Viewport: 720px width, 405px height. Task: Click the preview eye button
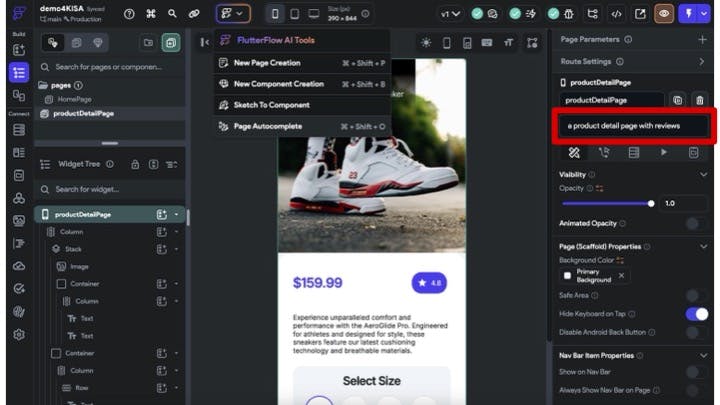664,14
